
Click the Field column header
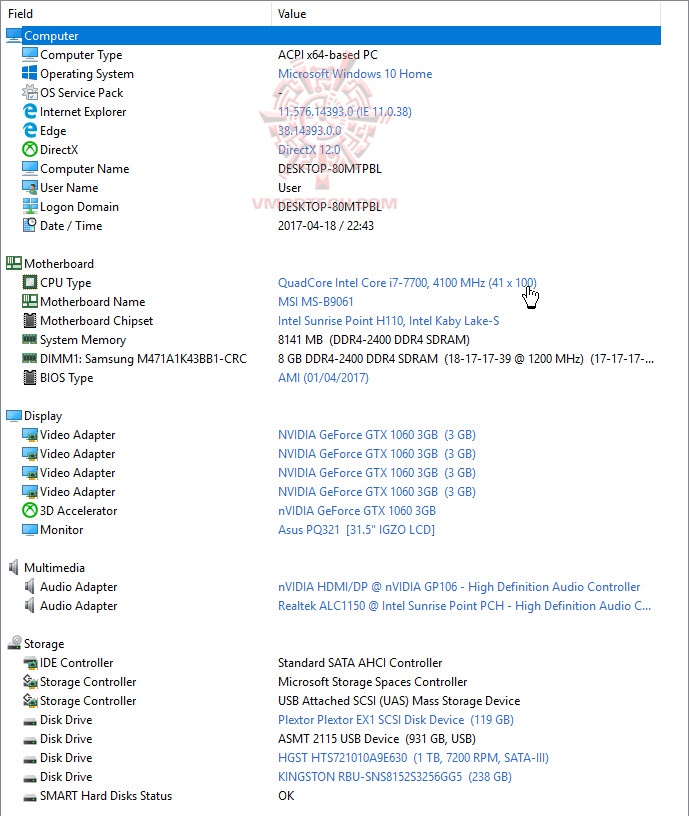click(136, 14)
